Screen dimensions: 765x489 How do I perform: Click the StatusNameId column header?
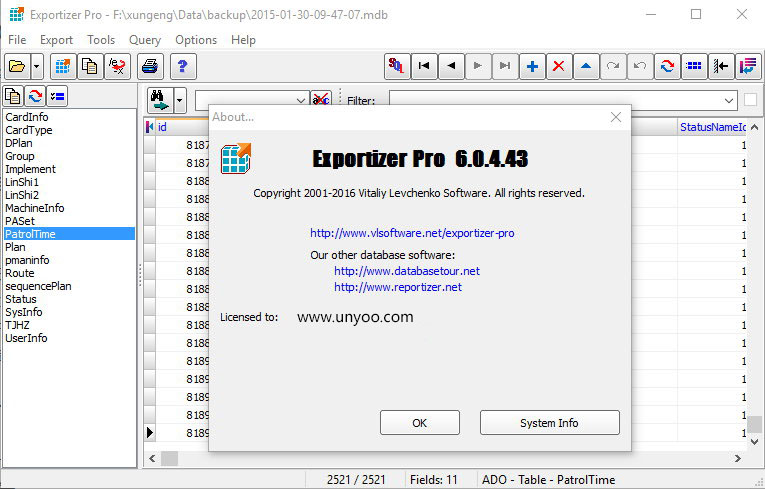coord(712,127)
